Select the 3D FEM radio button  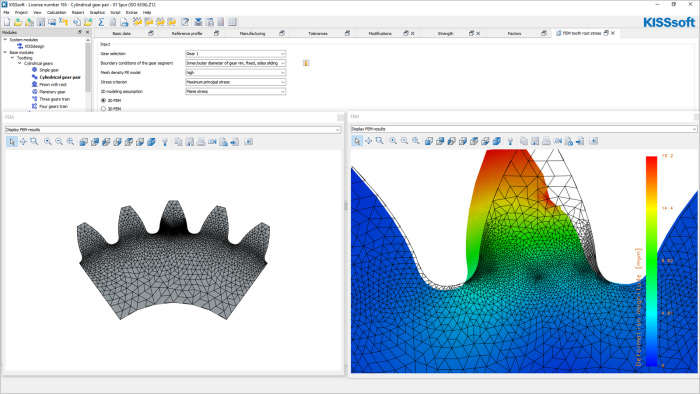[104, 108]
